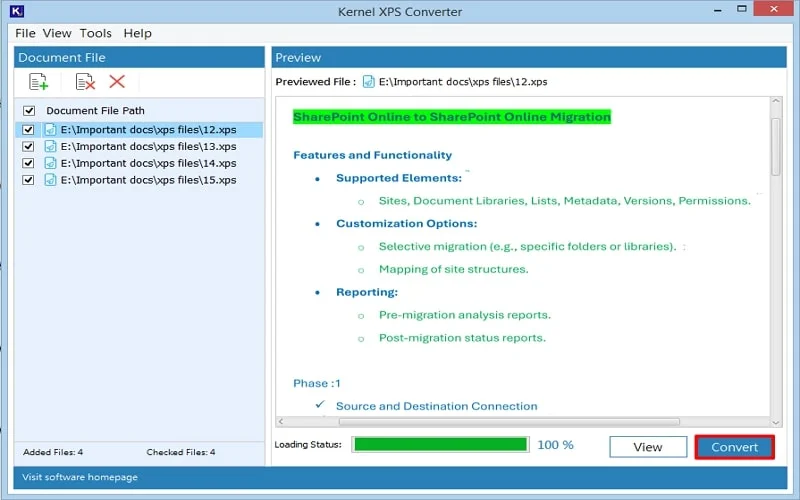Click the Add file icon with green plus
This screenshot has width=800, height=500.
click(38, 82)
